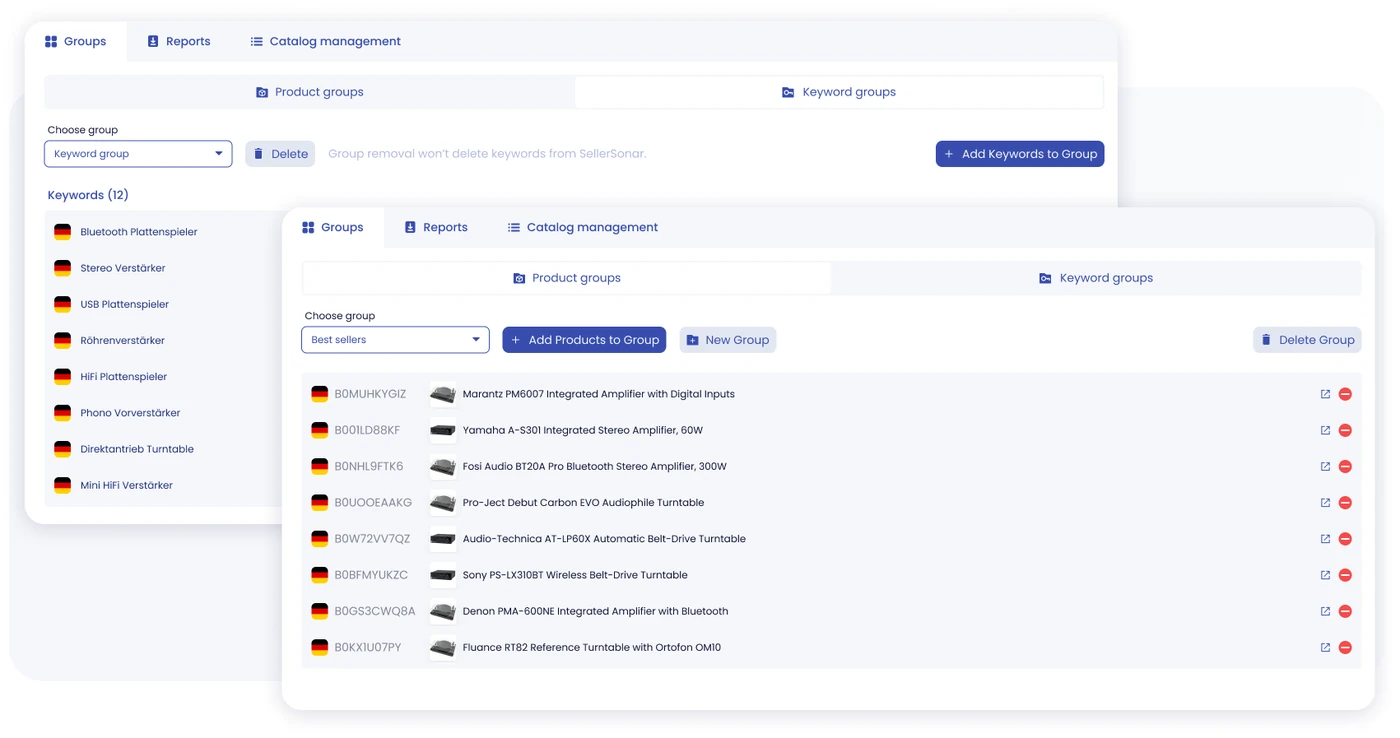Click Stereo Verstärker keyword
The image size is (1400, 738).
click(x=123, y=268)
